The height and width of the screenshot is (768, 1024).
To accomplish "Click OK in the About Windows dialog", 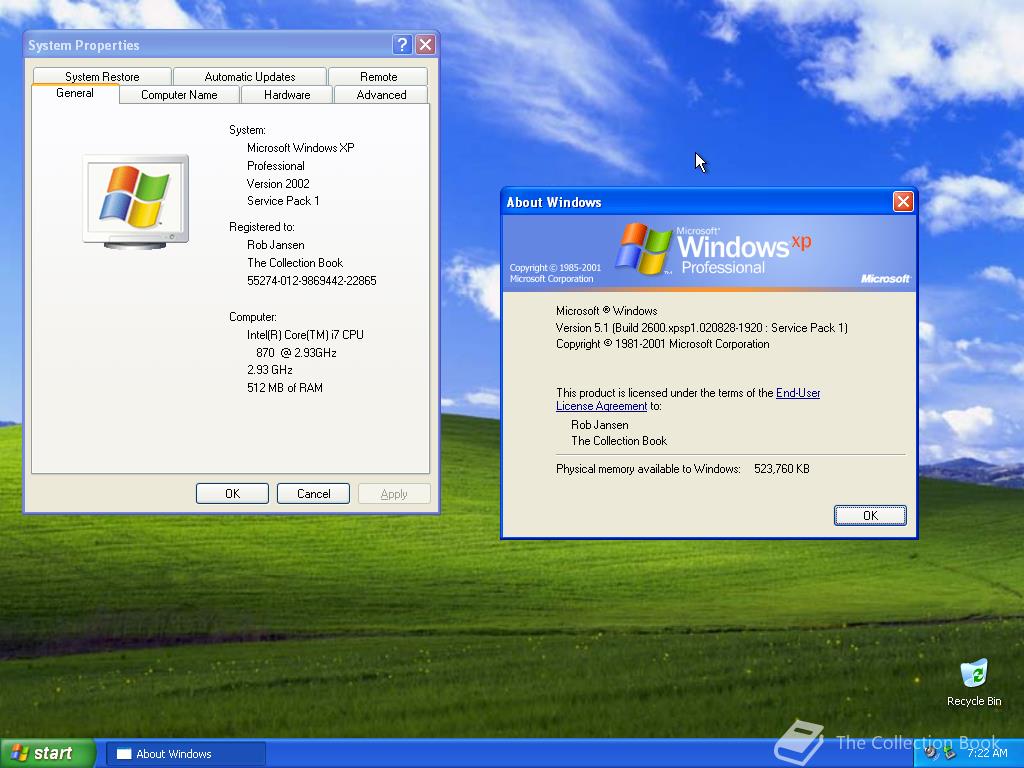I will point(870,515).
